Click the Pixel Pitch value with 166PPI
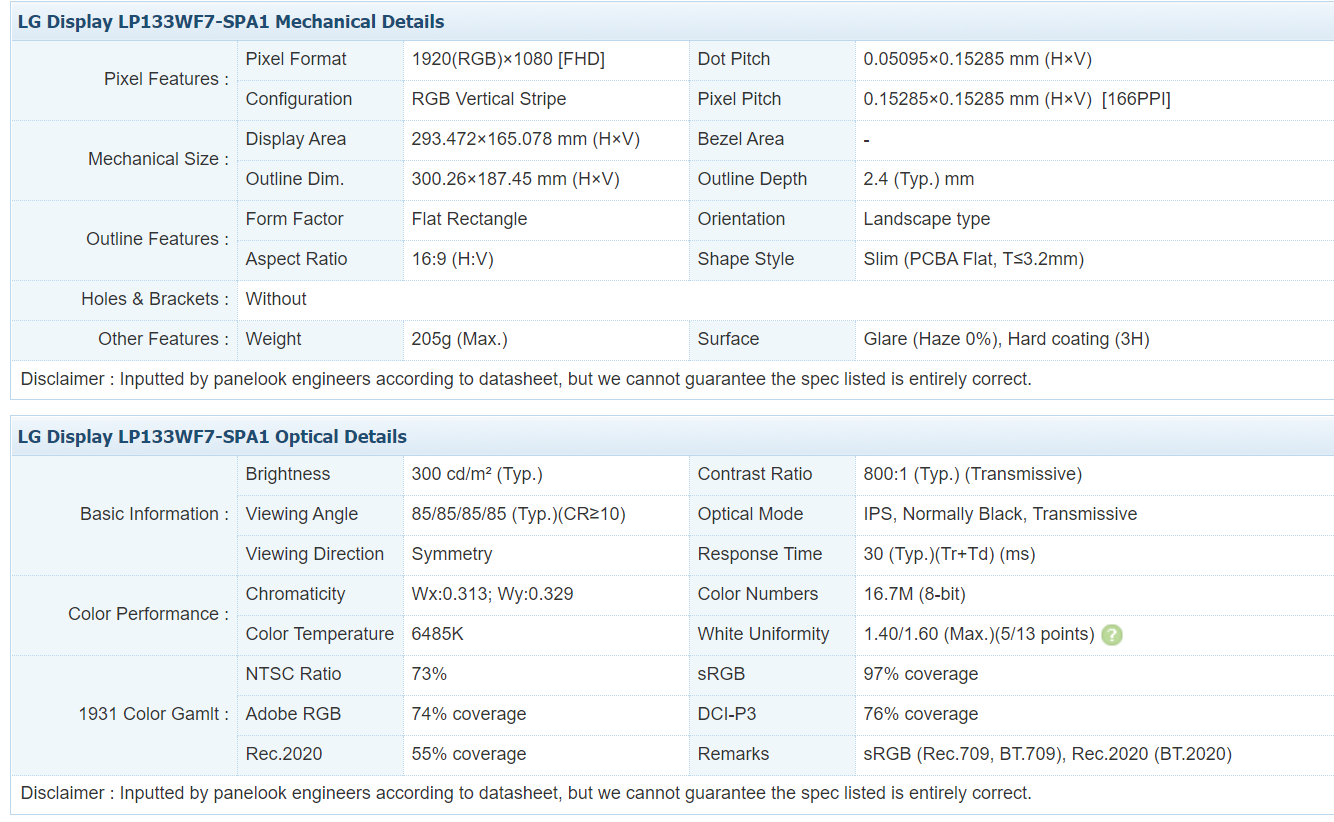Image resolution: width=1334 pixels, height=822 pixels. (1016, 99)
